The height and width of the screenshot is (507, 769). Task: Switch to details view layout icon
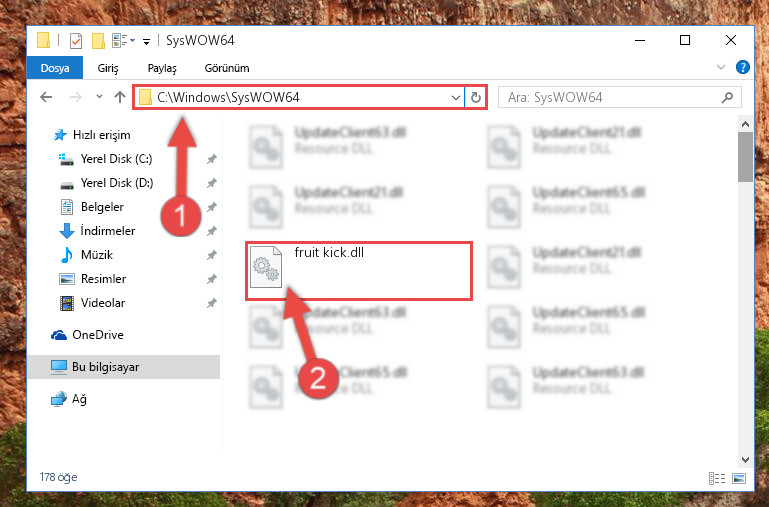click(x=717, y=478)
